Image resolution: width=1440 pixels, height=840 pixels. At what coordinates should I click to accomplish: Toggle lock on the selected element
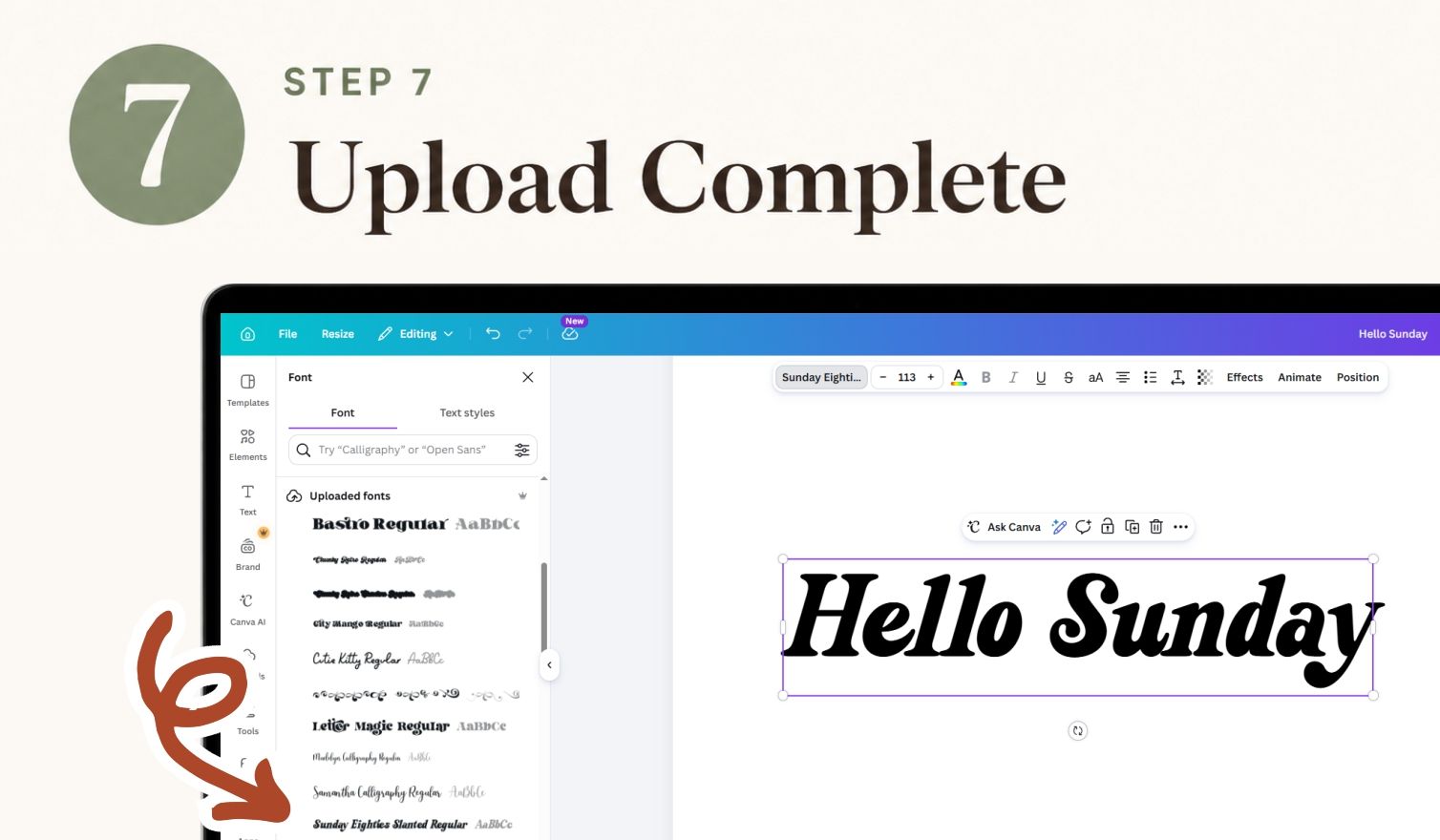coord(1107,527)
